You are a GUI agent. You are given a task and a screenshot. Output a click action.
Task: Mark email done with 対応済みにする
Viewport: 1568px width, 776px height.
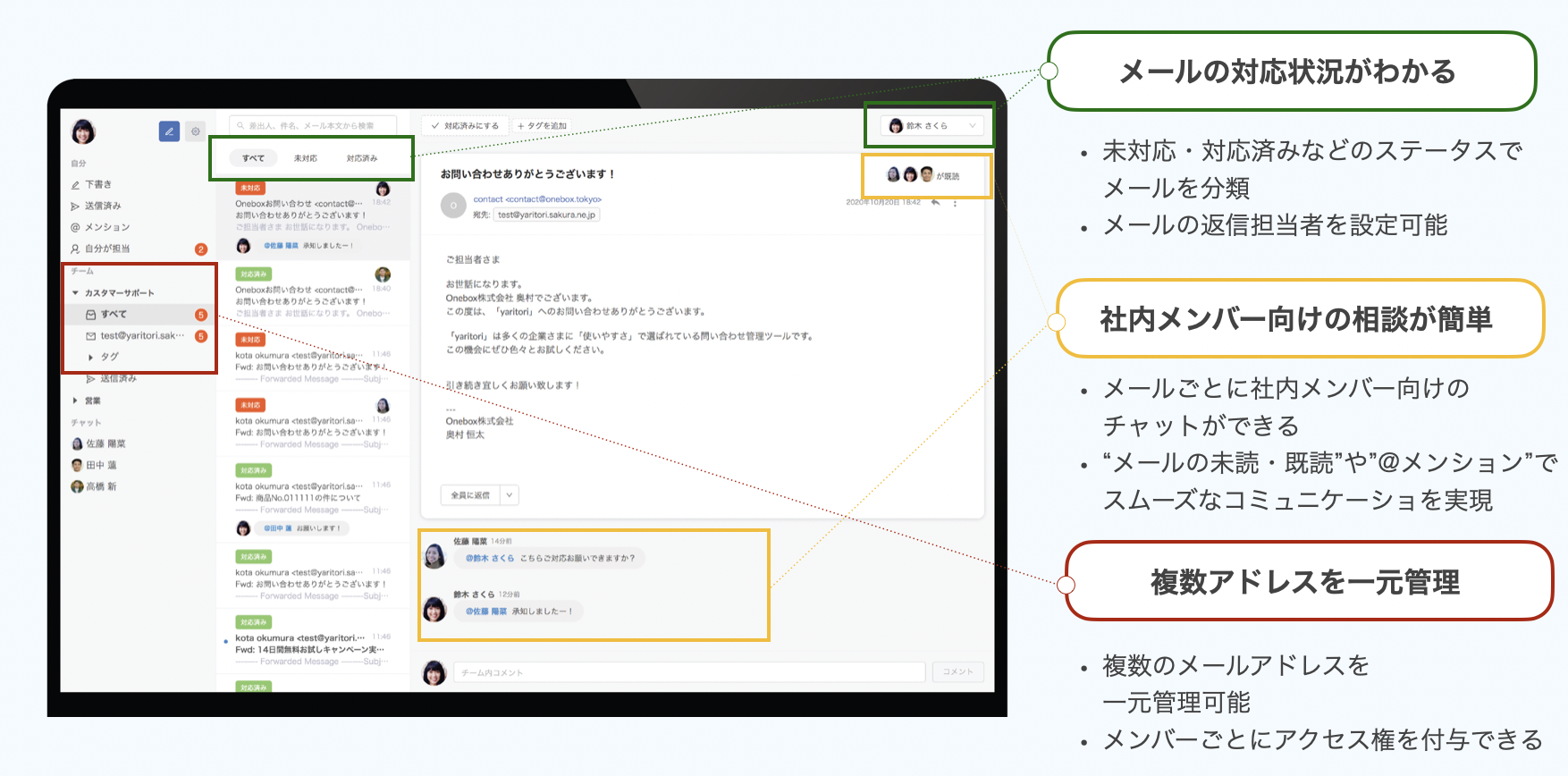tap(465, 126)
